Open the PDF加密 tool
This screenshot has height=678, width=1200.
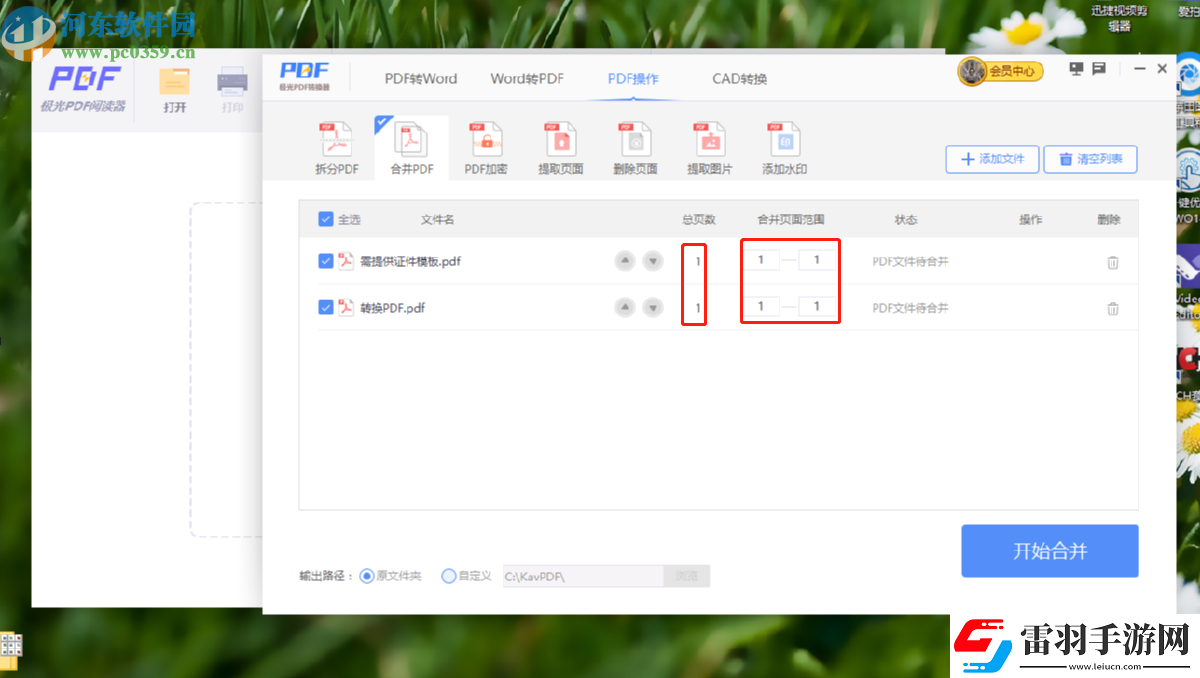pos(485,145)
